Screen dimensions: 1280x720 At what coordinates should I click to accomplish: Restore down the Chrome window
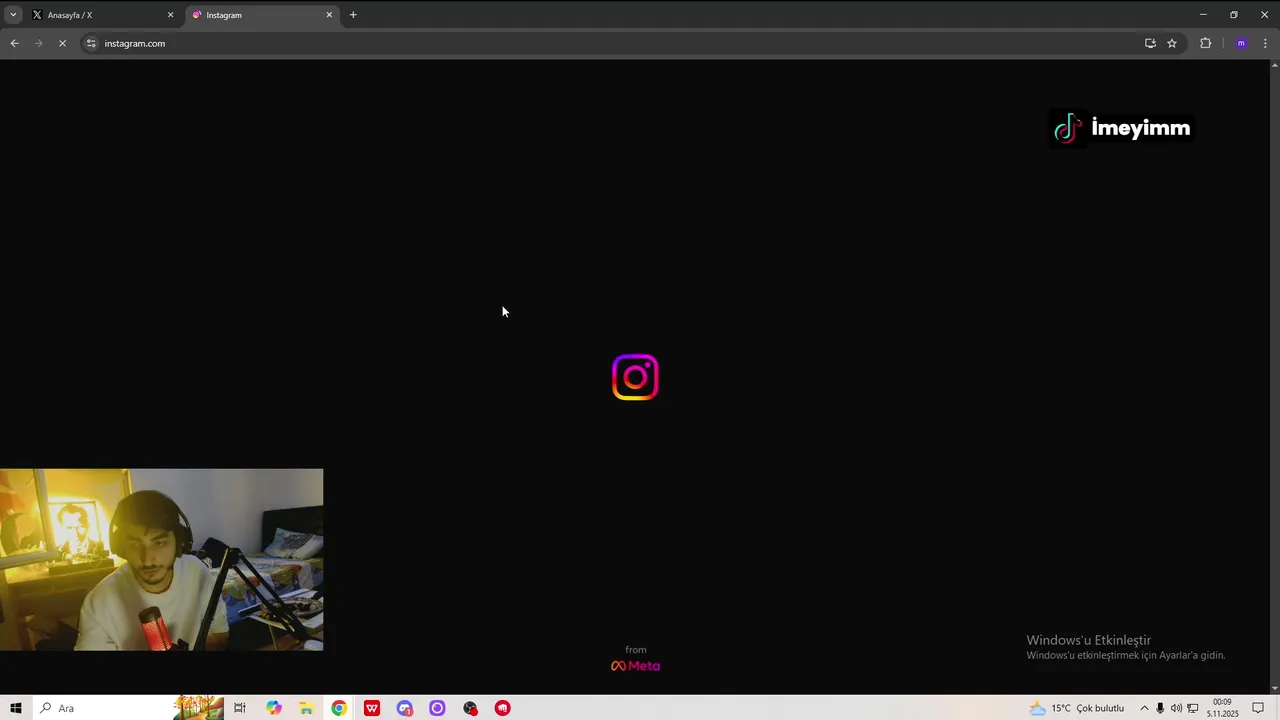1233,15
